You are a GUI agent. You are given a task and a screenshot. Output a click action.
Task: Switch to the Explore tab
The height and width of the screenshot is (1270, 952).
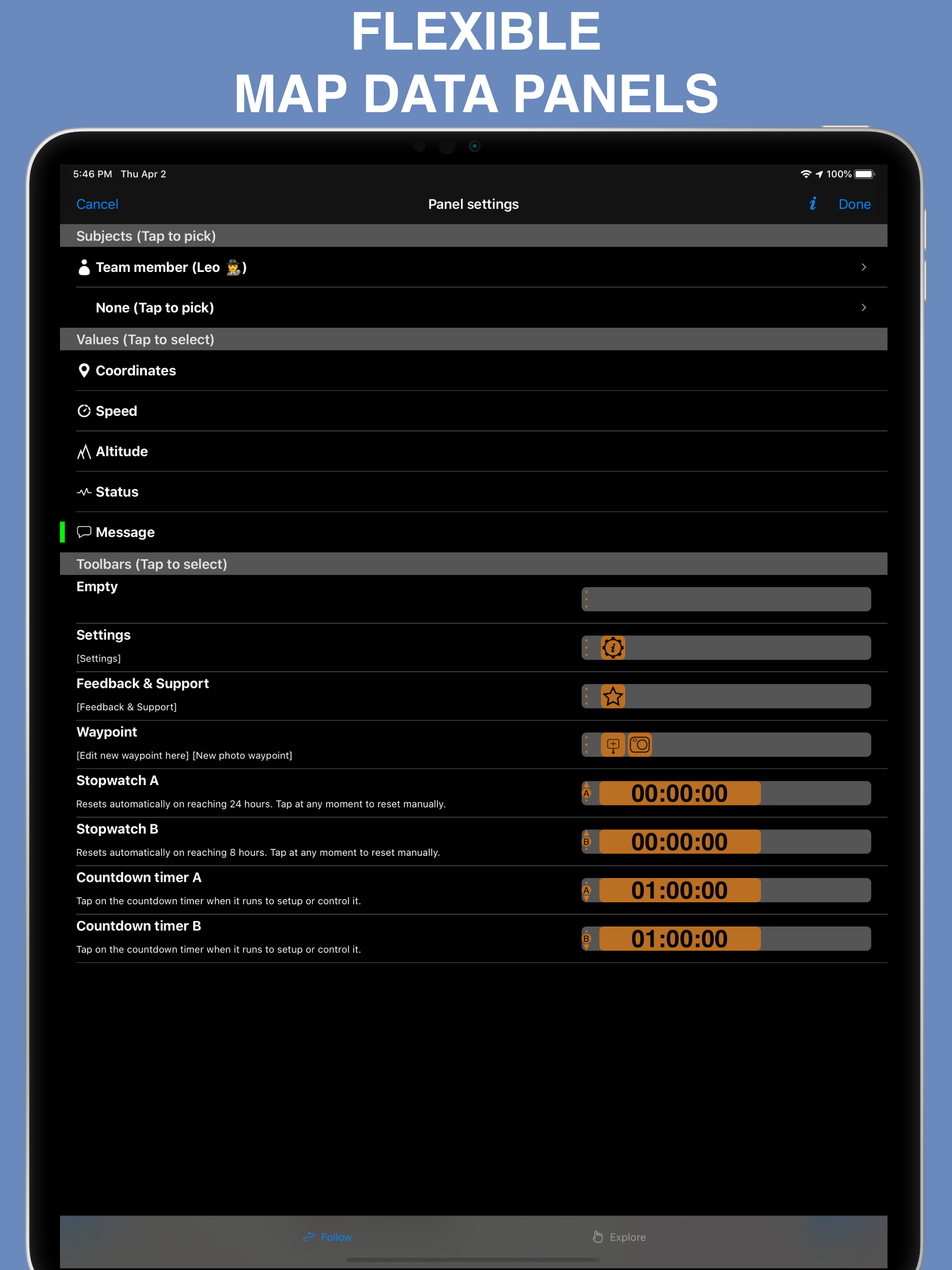[x=619, y=1237]
